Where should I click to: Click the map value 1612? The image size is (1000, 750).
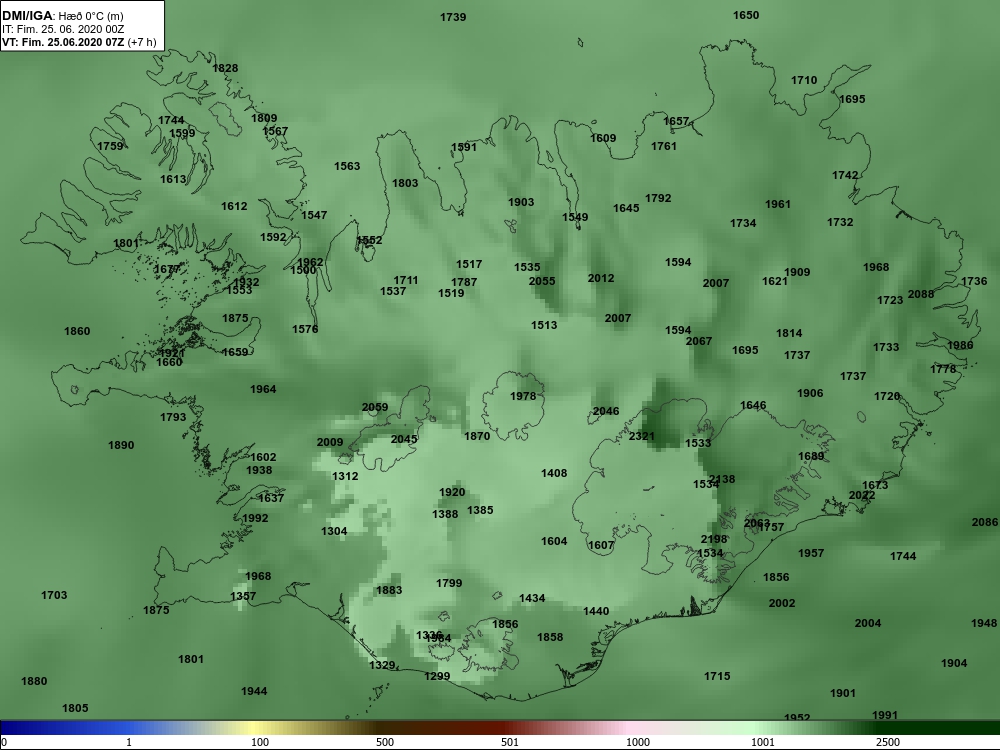[x=234, y=207]
